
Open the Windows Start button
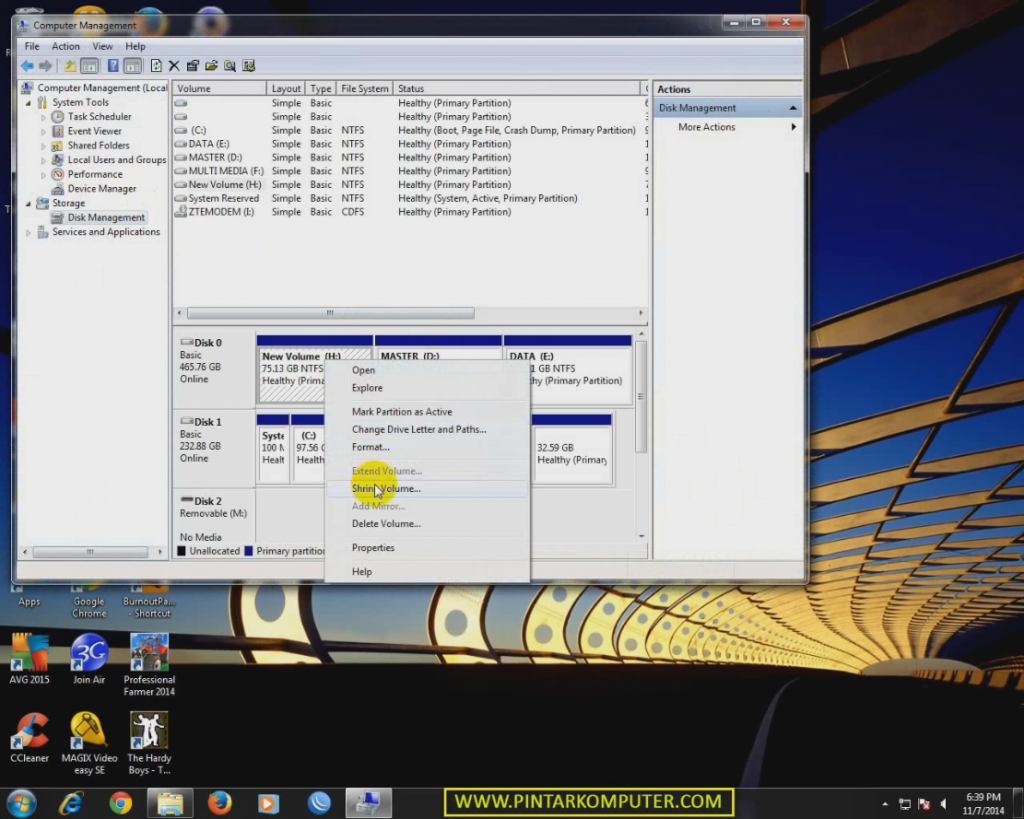coord(22,803)
